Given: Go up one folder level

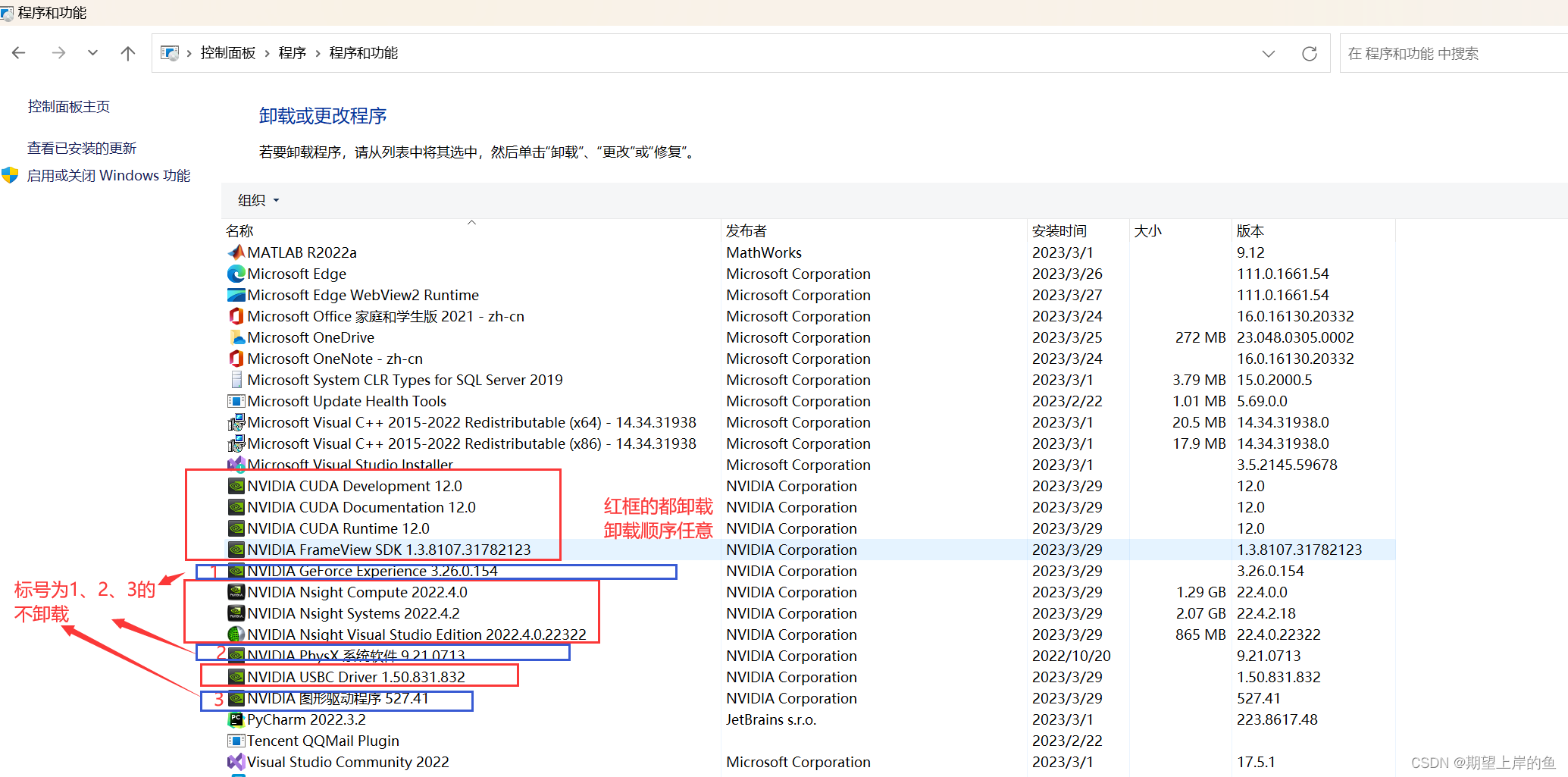Looking at the screenshot, I should 128,53.
